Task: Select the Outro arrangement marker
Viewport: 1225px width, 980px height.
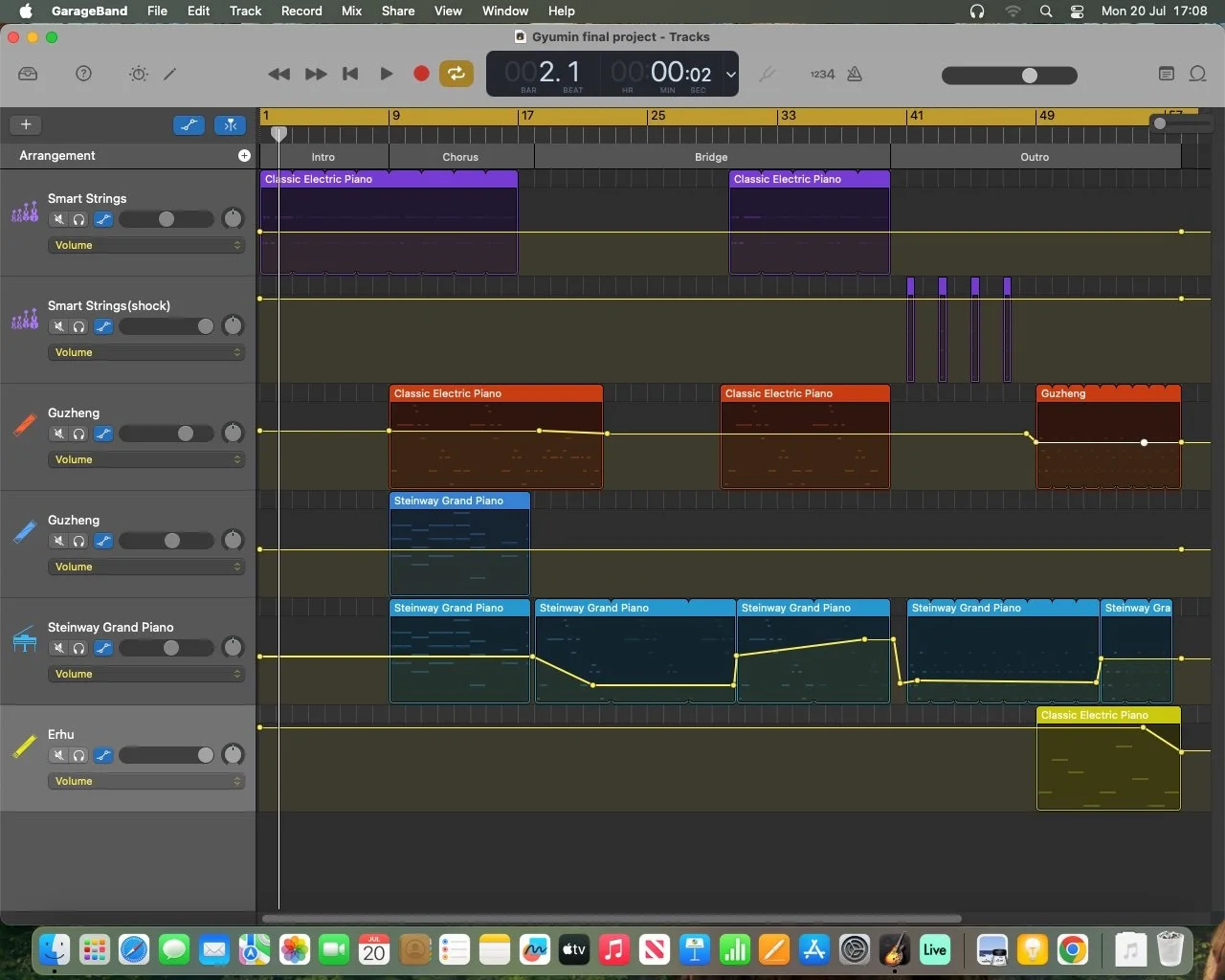Action: coord(1035,157)
